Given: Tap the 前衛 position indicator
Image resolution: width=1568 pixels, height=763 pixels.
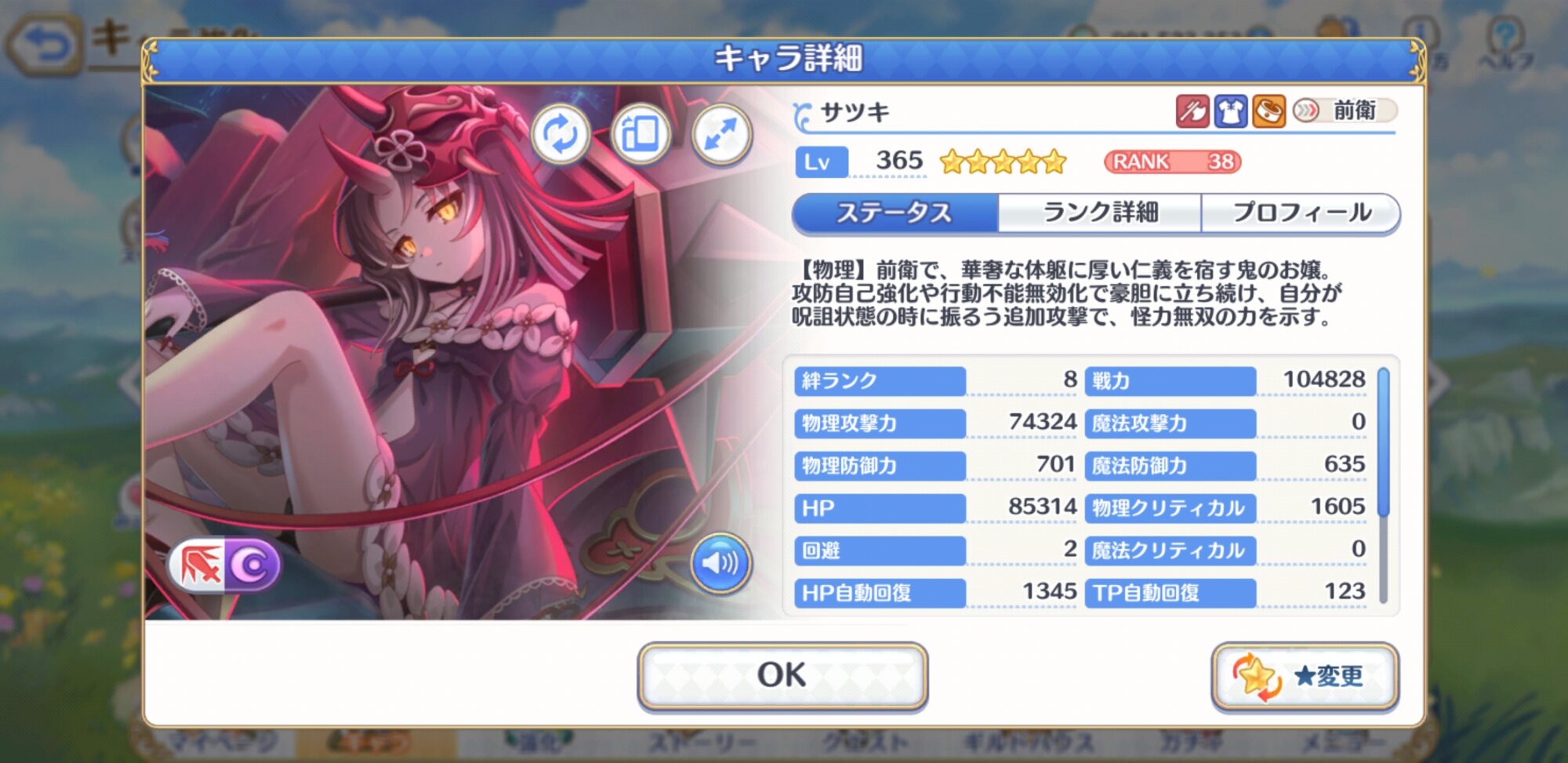Looking at the screenshot, I should [x=1344, y=111].
